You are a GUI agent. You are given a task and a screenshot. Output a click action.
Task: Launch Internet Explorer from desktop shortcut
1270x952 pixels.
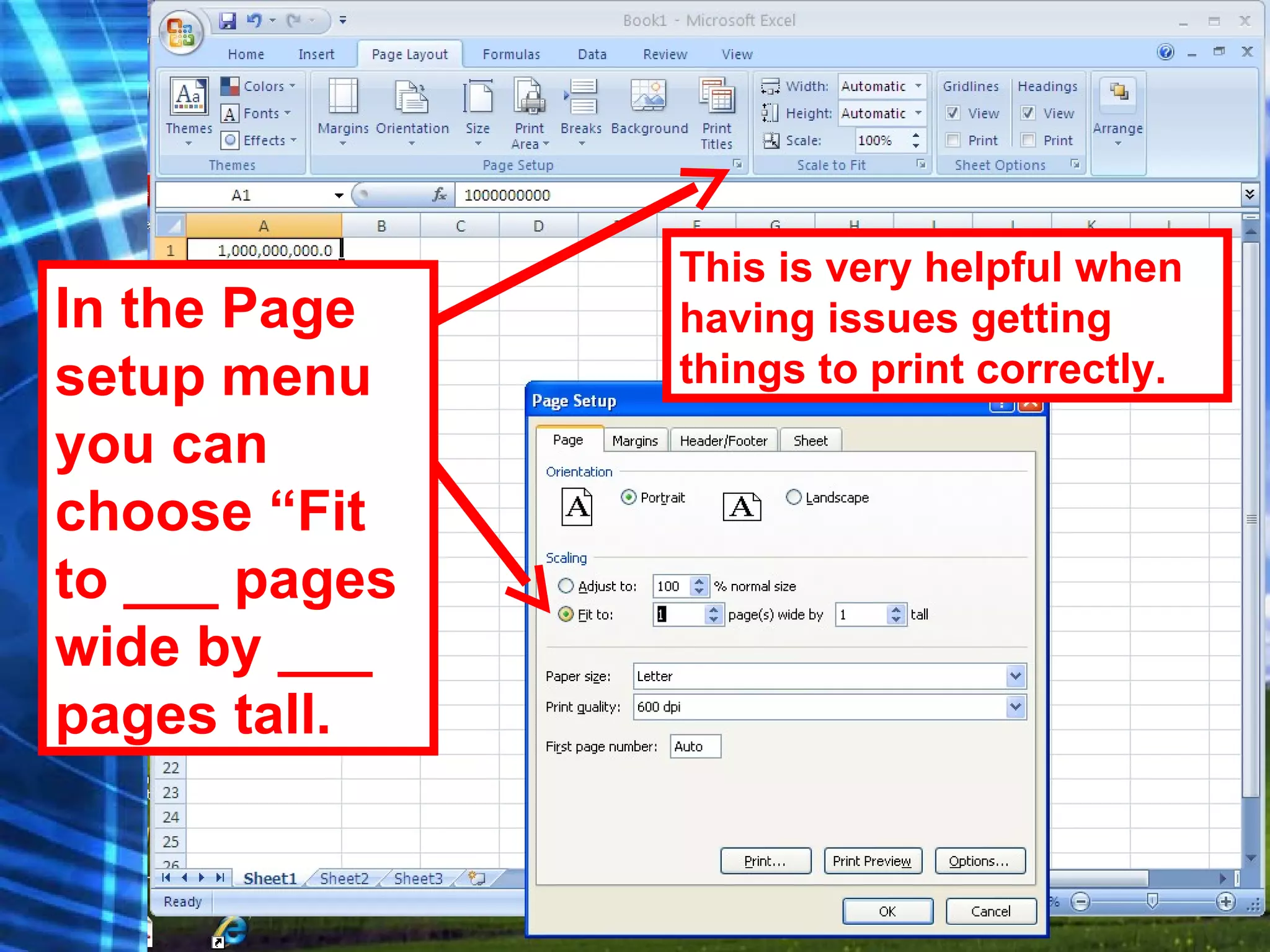point(229,933)
